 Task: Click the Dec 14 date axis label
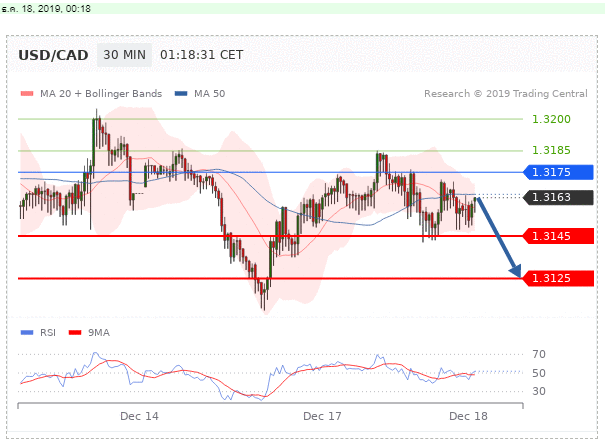(139, 416)
